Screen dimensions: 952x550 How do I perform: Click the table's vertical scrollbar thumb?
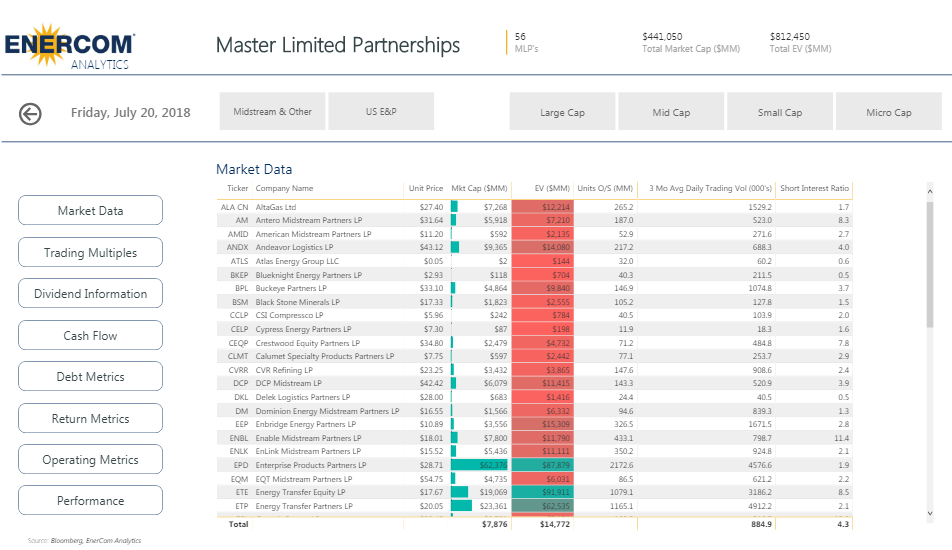pyautogui.click(x=931, y=265)
